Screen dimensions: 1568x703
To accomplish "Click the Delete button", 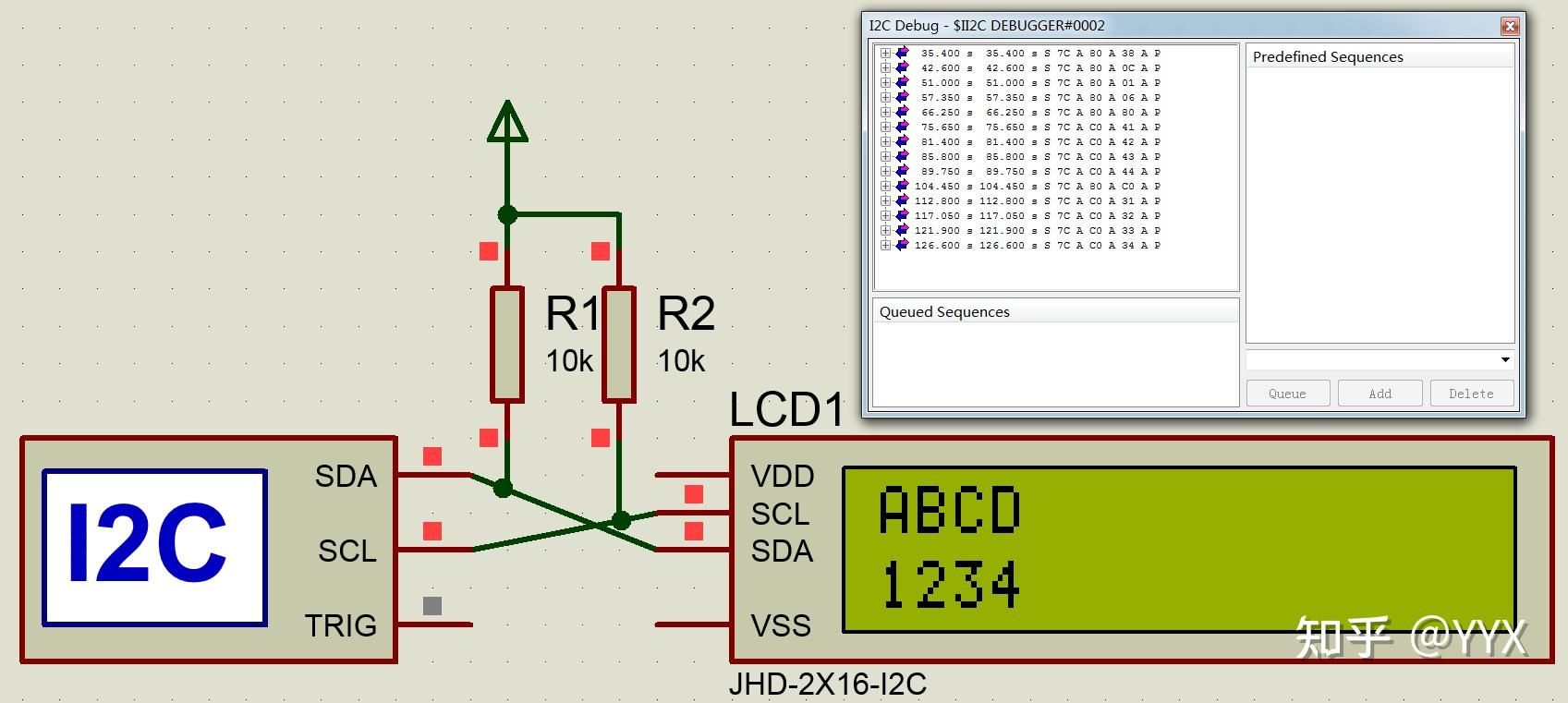I will coord(1471,394).
